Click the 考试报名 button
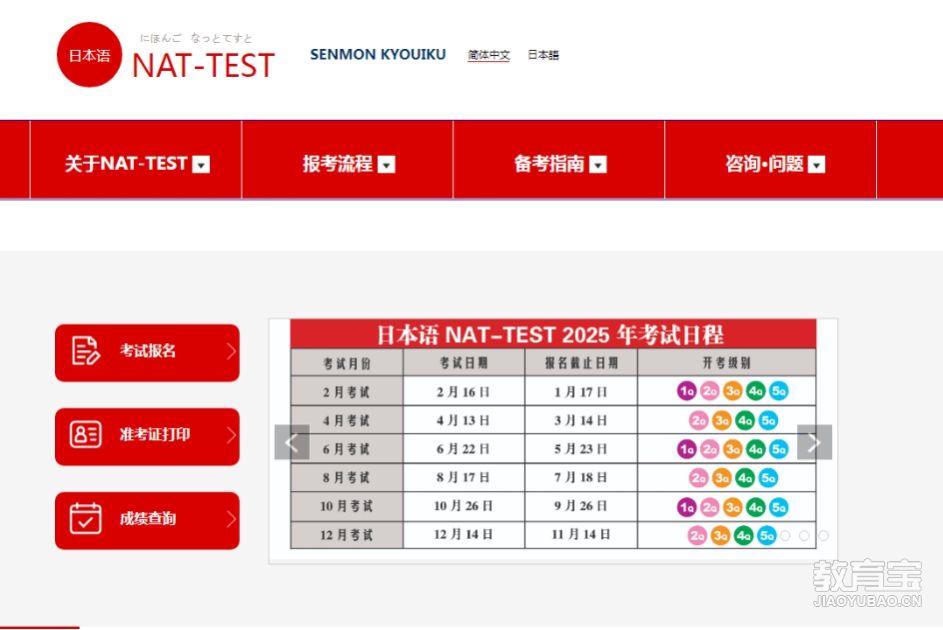Screen dimensions: 943x630 pos(147,352)
